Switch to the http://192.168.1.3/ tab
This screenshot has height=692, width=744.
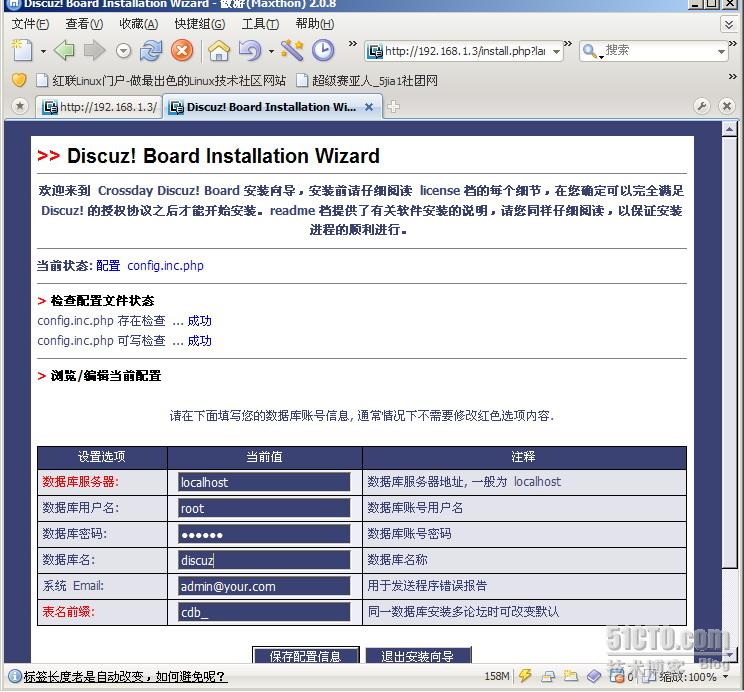pos(99,107)
